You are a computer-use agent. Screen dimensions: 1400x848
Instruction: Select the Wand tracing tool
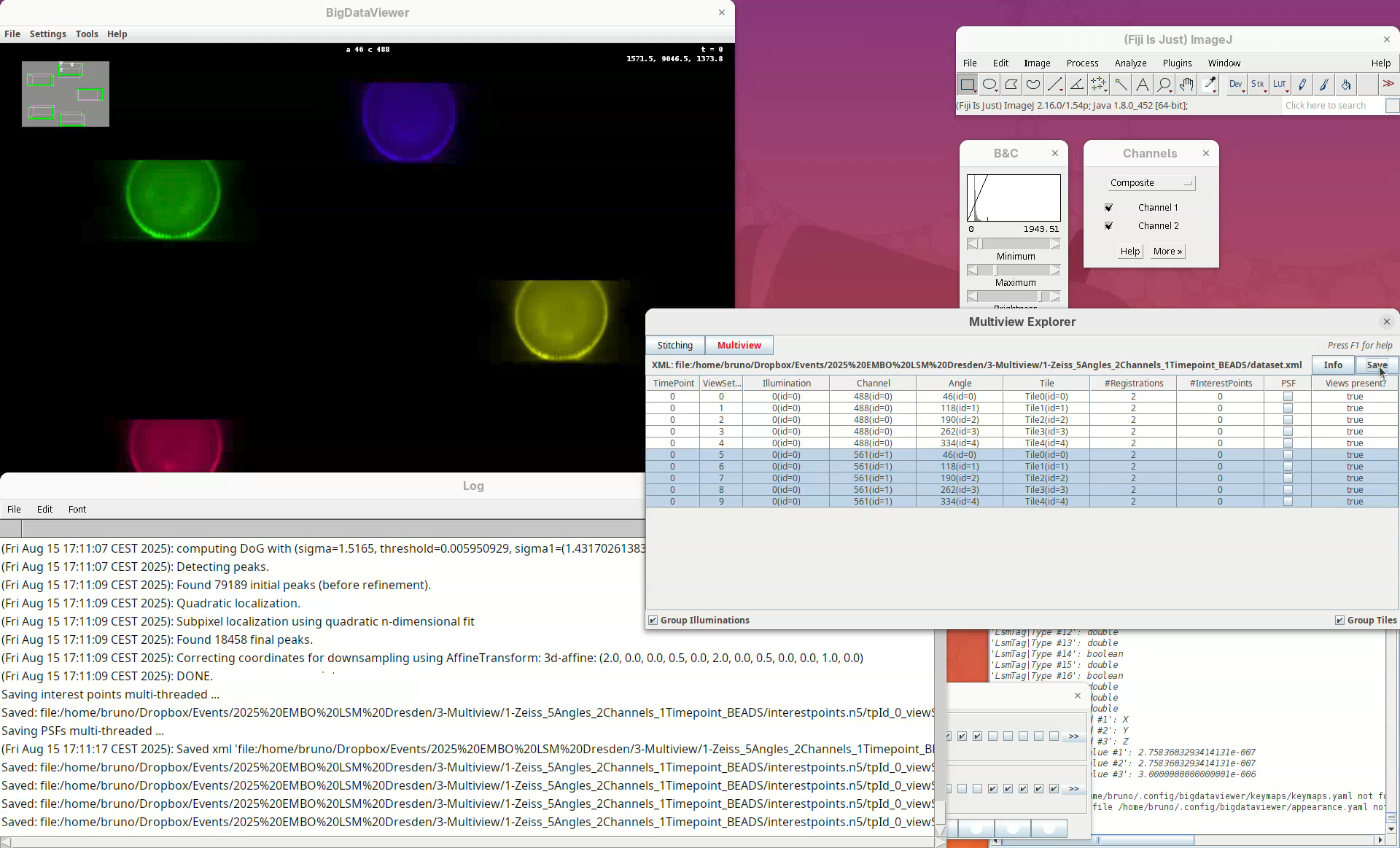click(1121, 85)
